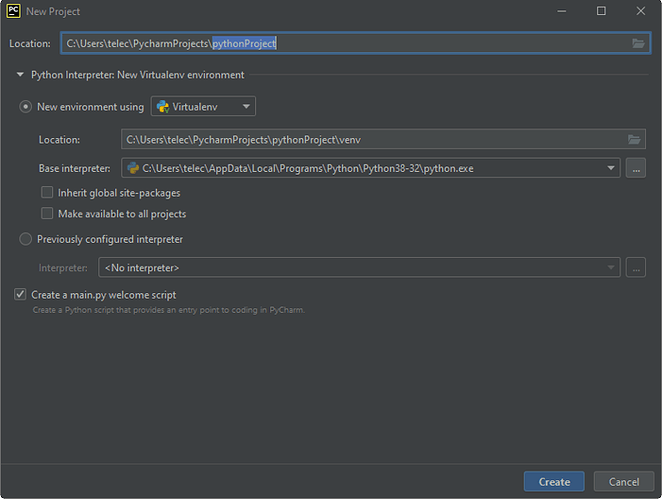Click Python logo in Base interpreter field
Image resolution: width=662 pixels, height=499 pixels.
[x=133, y=168]
